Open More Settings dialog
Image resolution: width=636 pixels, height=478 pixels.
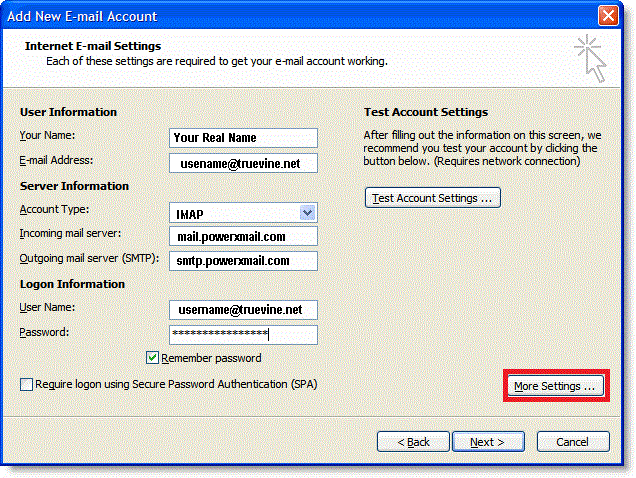tap(555, 386)
